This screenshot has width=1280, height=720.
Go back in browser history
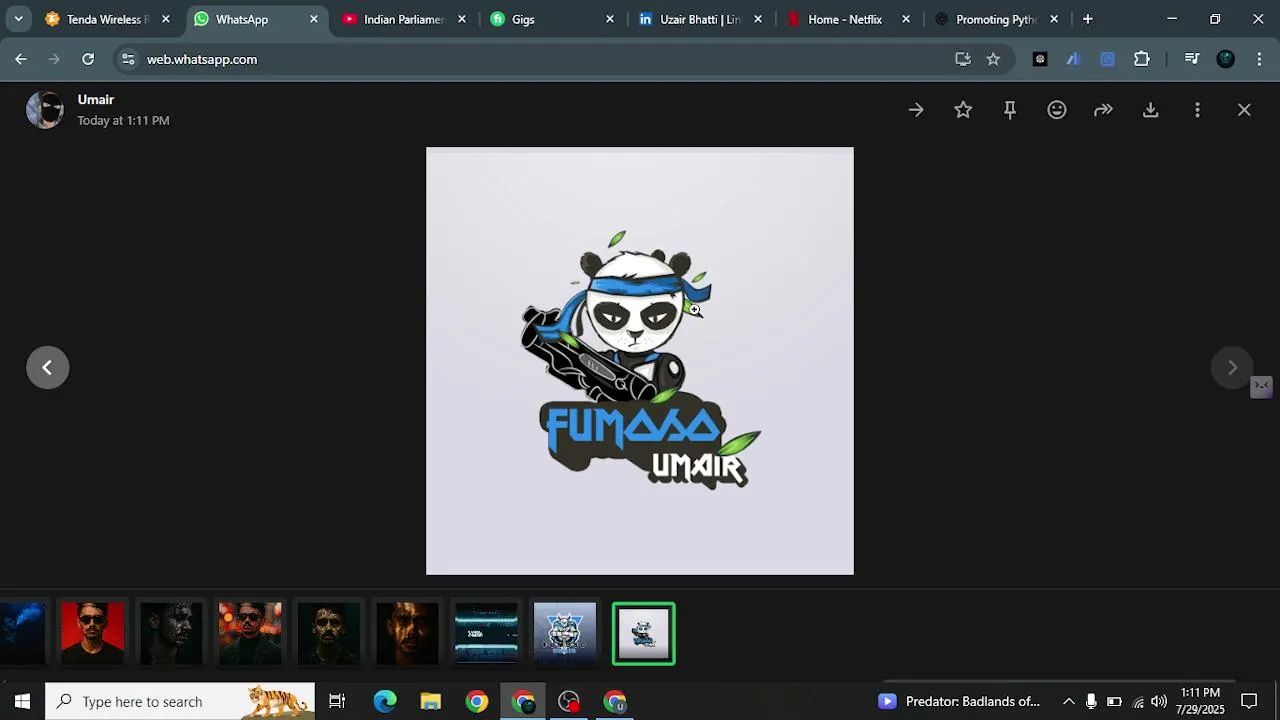(21, 59)
